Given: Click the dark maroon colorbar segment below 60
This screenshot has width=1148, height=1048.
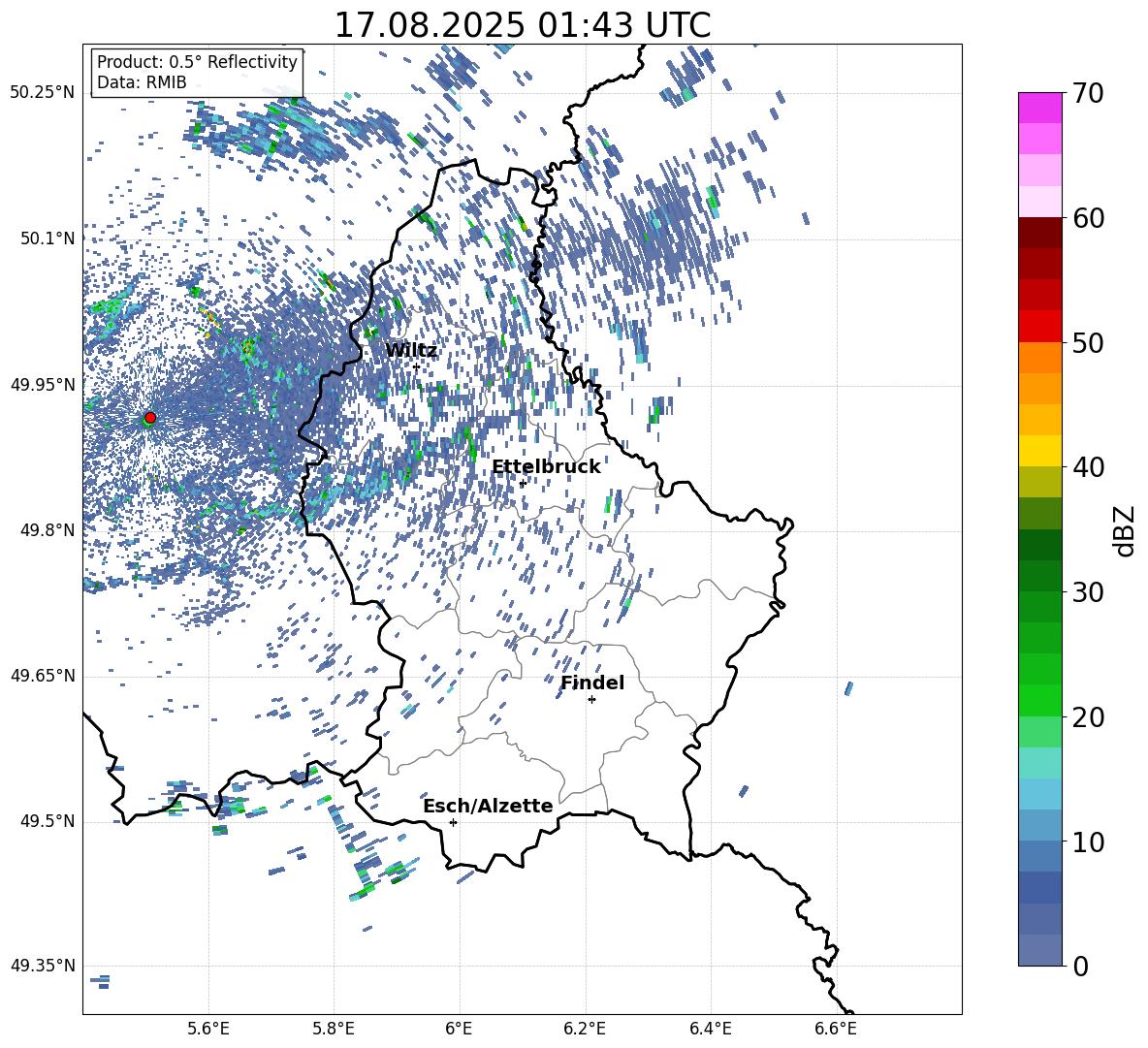Looking at the screenshot, I should coord(1039,233).
